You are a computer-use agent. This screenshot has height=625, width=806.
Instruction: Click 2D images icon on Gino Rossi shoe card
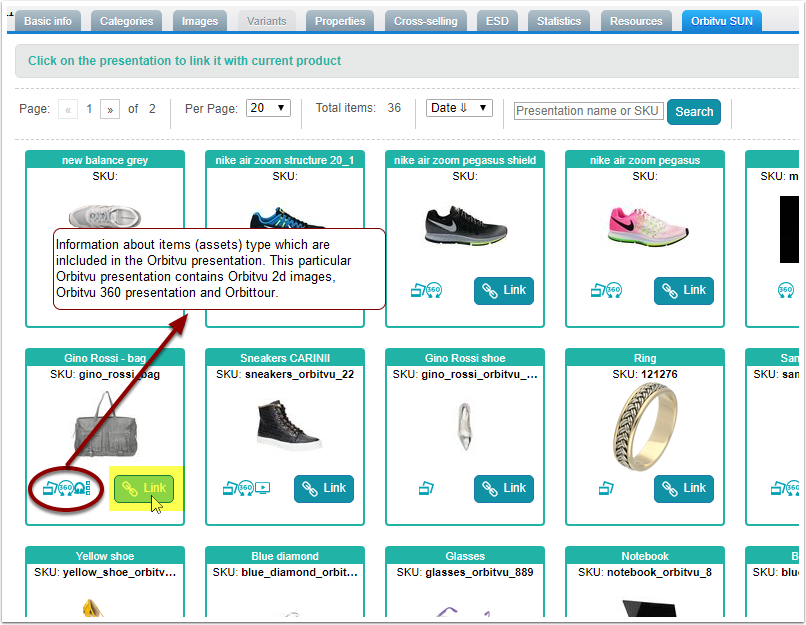426,488
